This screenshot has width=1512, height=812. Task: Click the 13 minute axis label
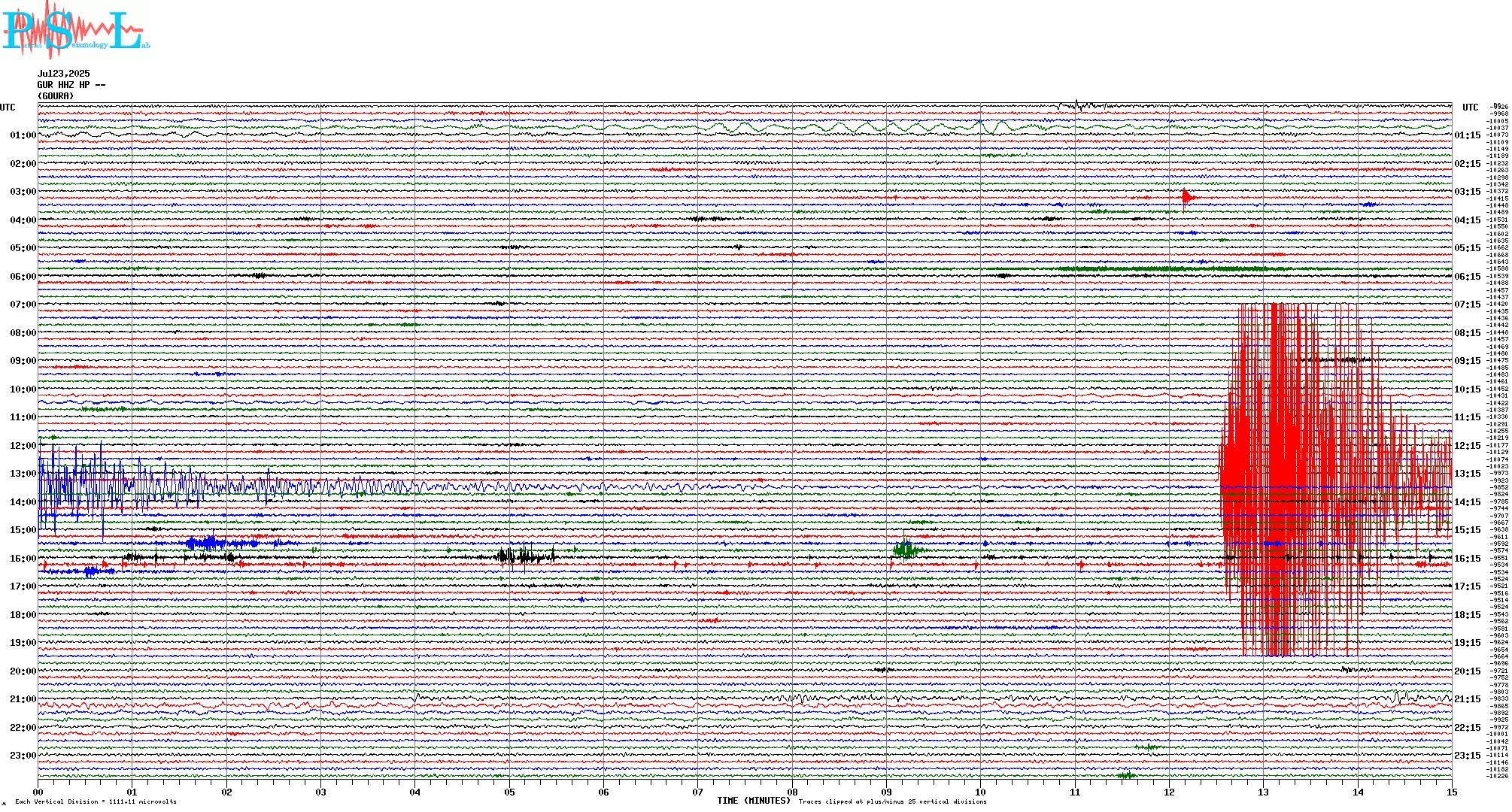(1264, 792)
